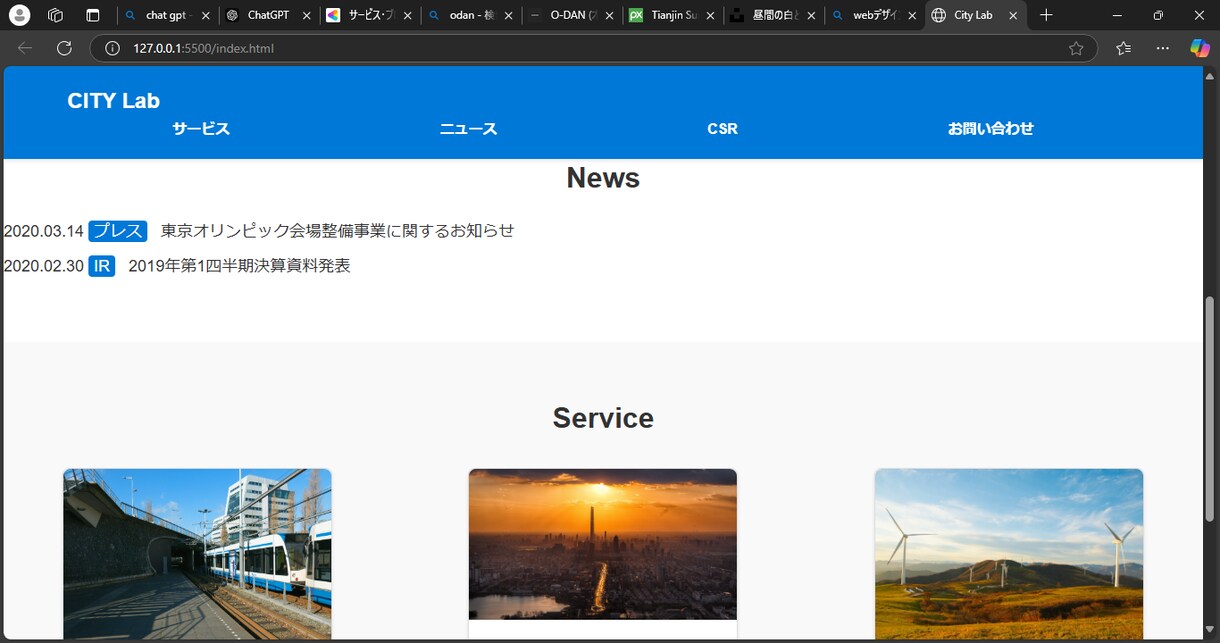Switch to the chat gpt search tab
The image size is (1220, 643).
click(166, 15)
